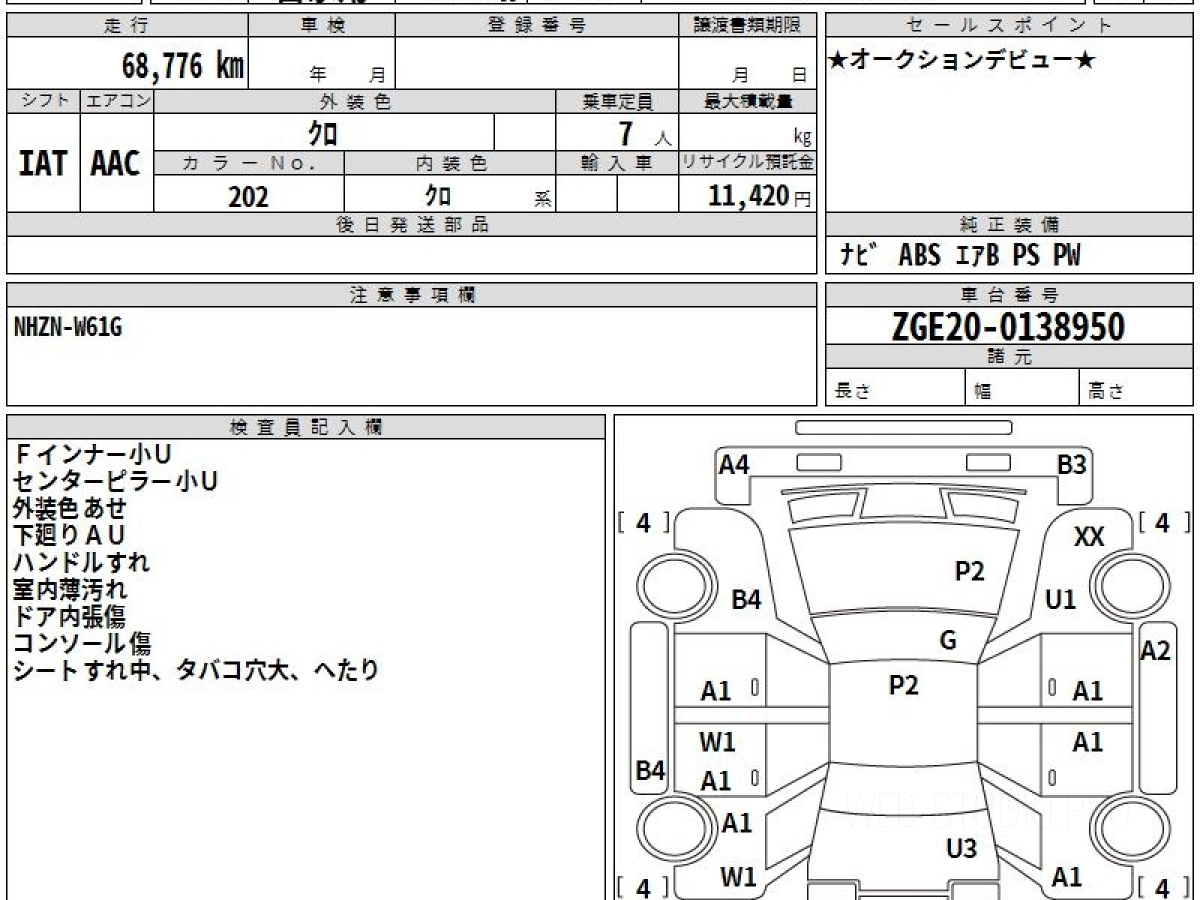Click the 注意事項欄 header
Viewport: 1200px width, 900px height.
[412, 295]
